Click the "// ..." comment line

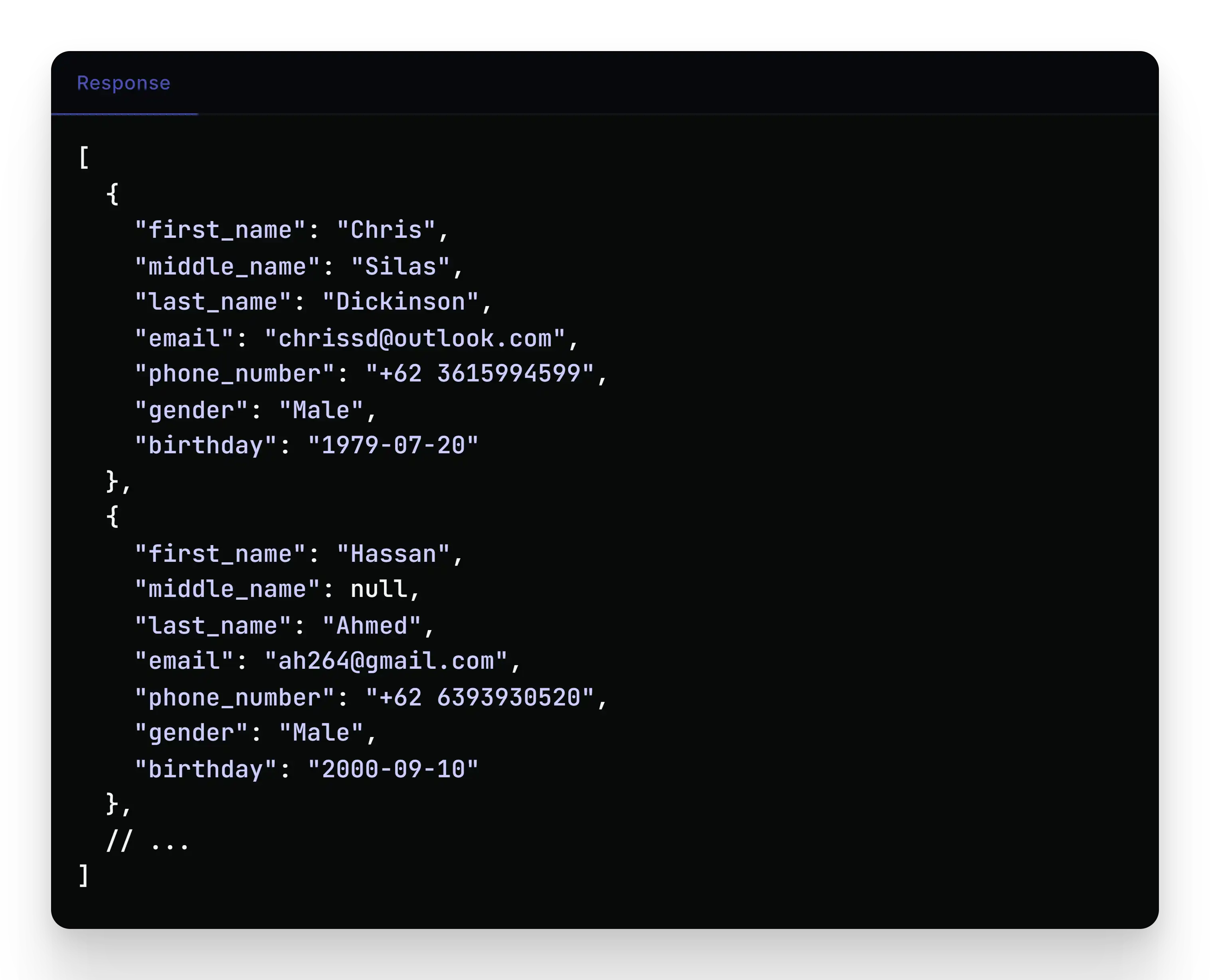click(147, 842)
